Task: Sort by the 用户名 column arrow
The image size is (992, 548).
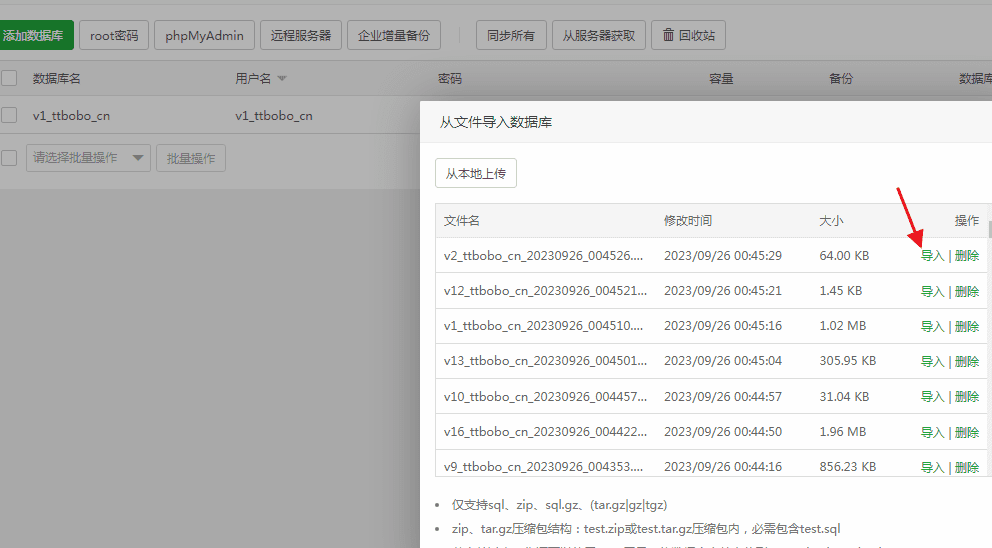Action: click(x=282, y=78)
